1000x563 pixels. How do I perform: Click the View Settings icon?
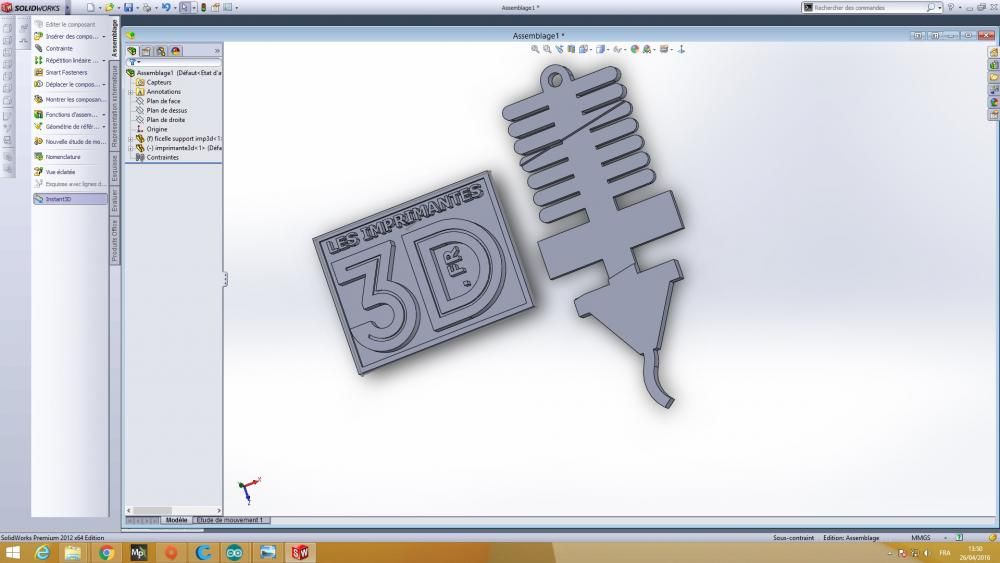664,49
